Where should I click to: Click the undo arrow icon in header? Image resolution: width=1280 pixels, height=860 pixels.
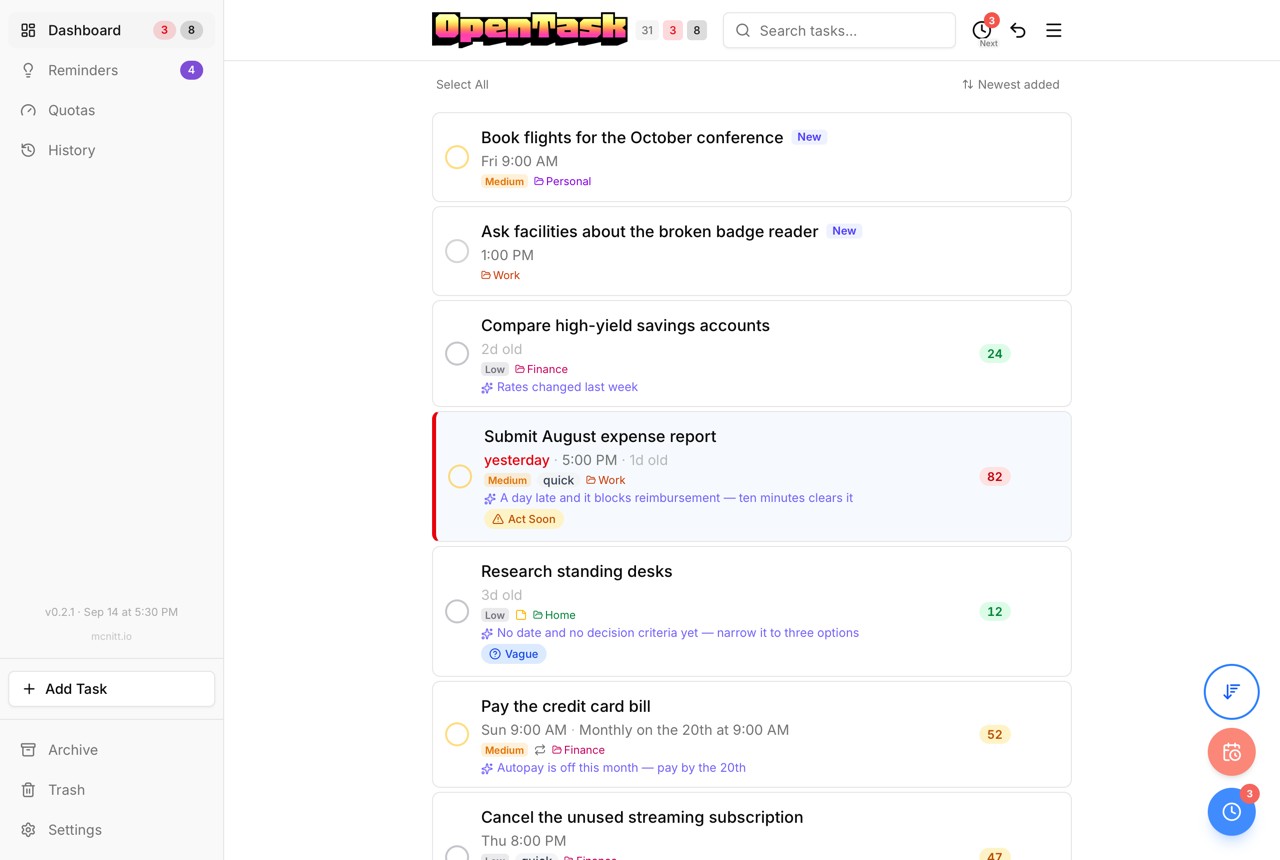pos(1018,30)
